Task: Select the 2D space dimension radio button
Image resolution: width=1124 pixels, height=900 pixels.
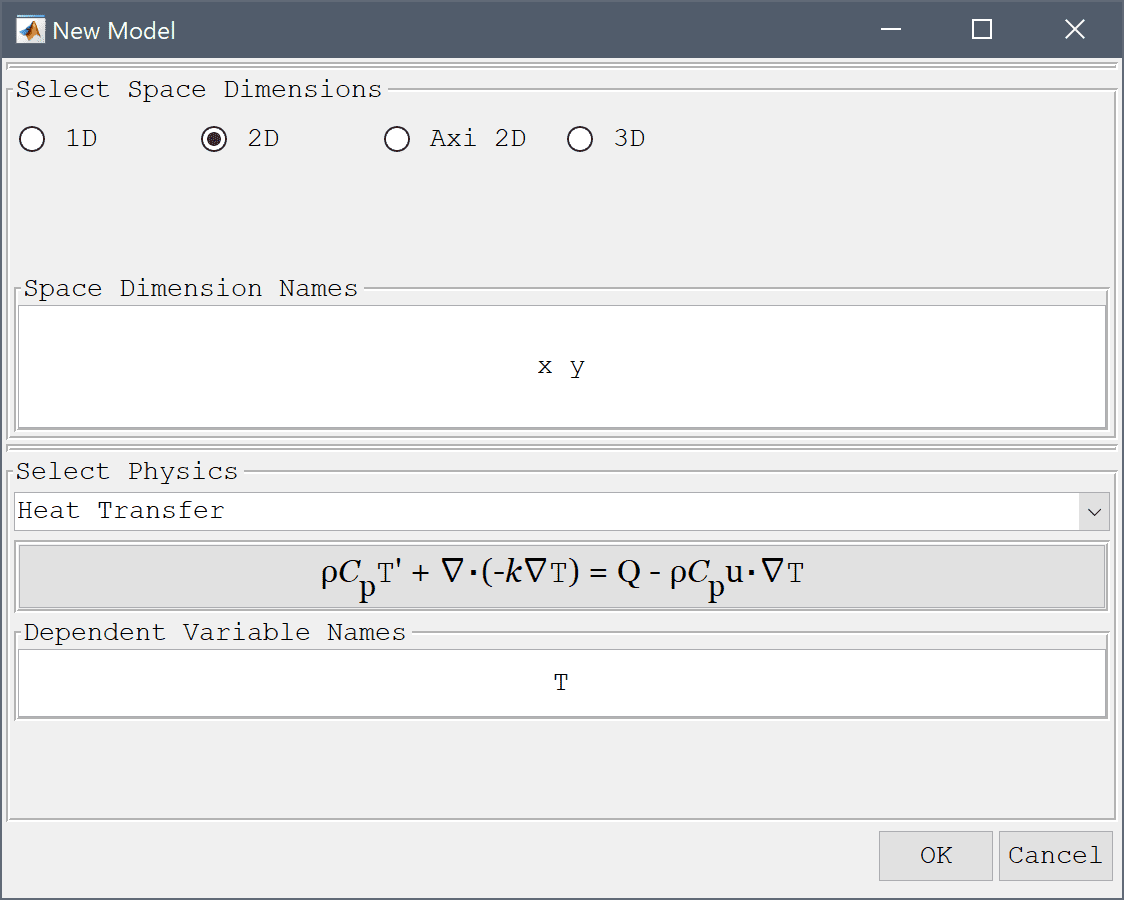Action: (x=214, y=139)
